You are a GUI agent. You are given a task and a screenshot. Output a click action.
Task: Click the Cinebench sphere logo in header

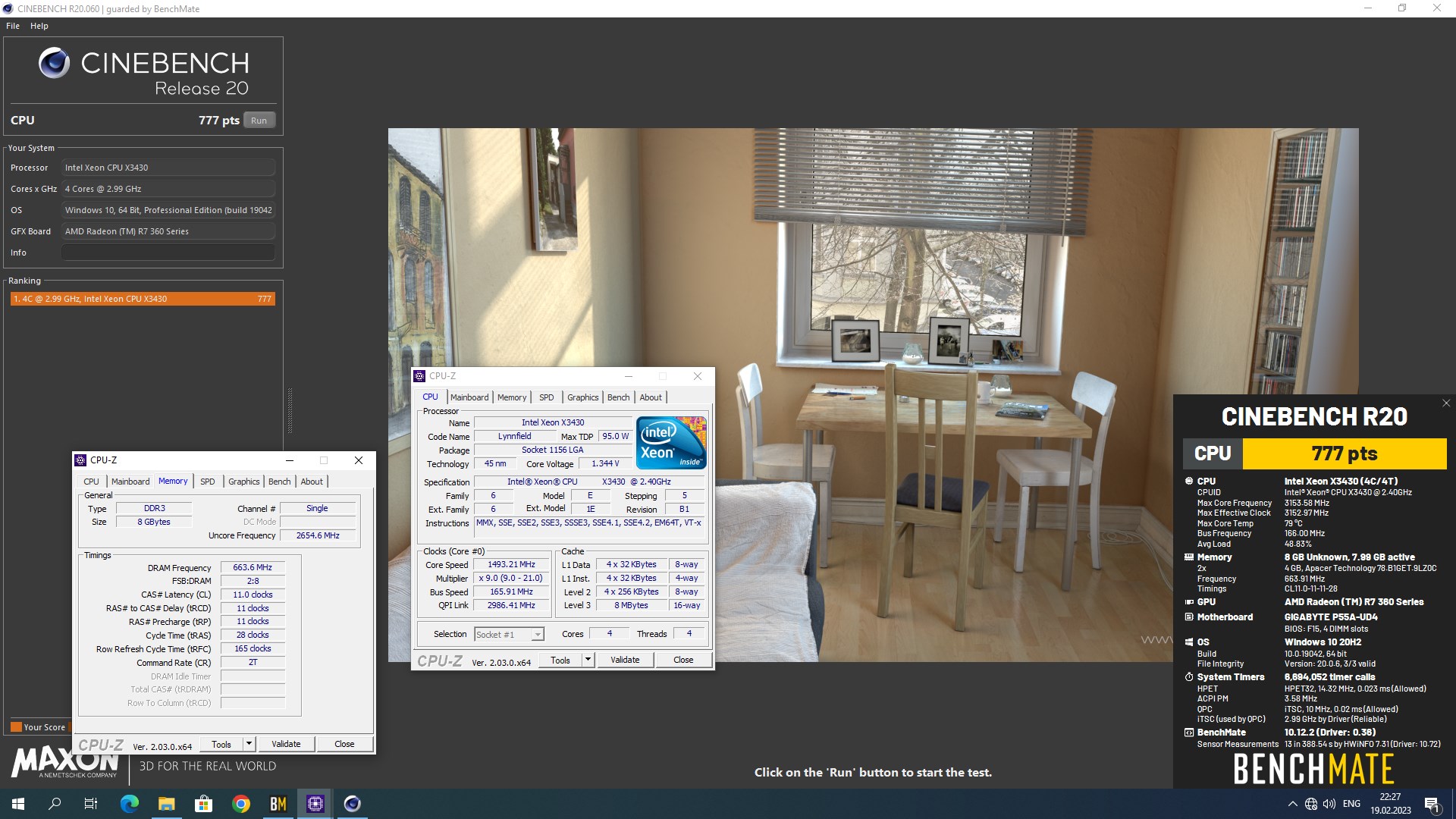[54, 63]
